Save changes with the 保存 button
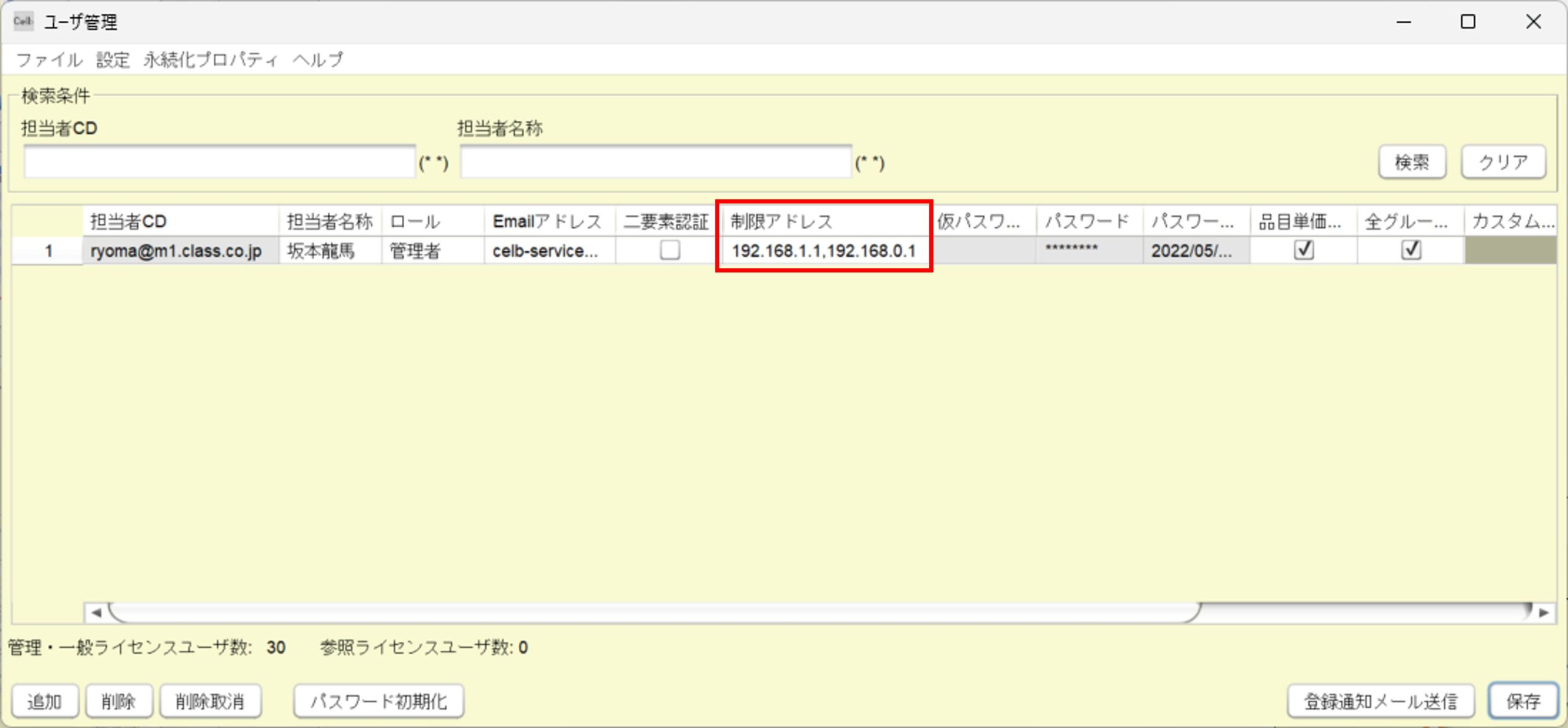This screenshot has width=1568, height=728. (1523, 701)
